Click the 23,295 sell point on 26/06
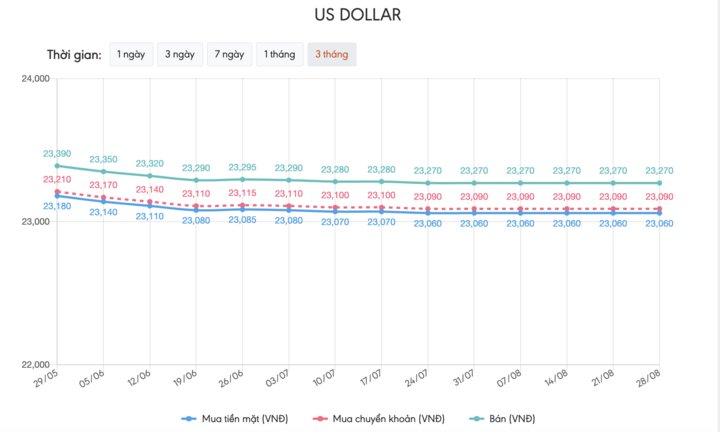 (243, 179)
